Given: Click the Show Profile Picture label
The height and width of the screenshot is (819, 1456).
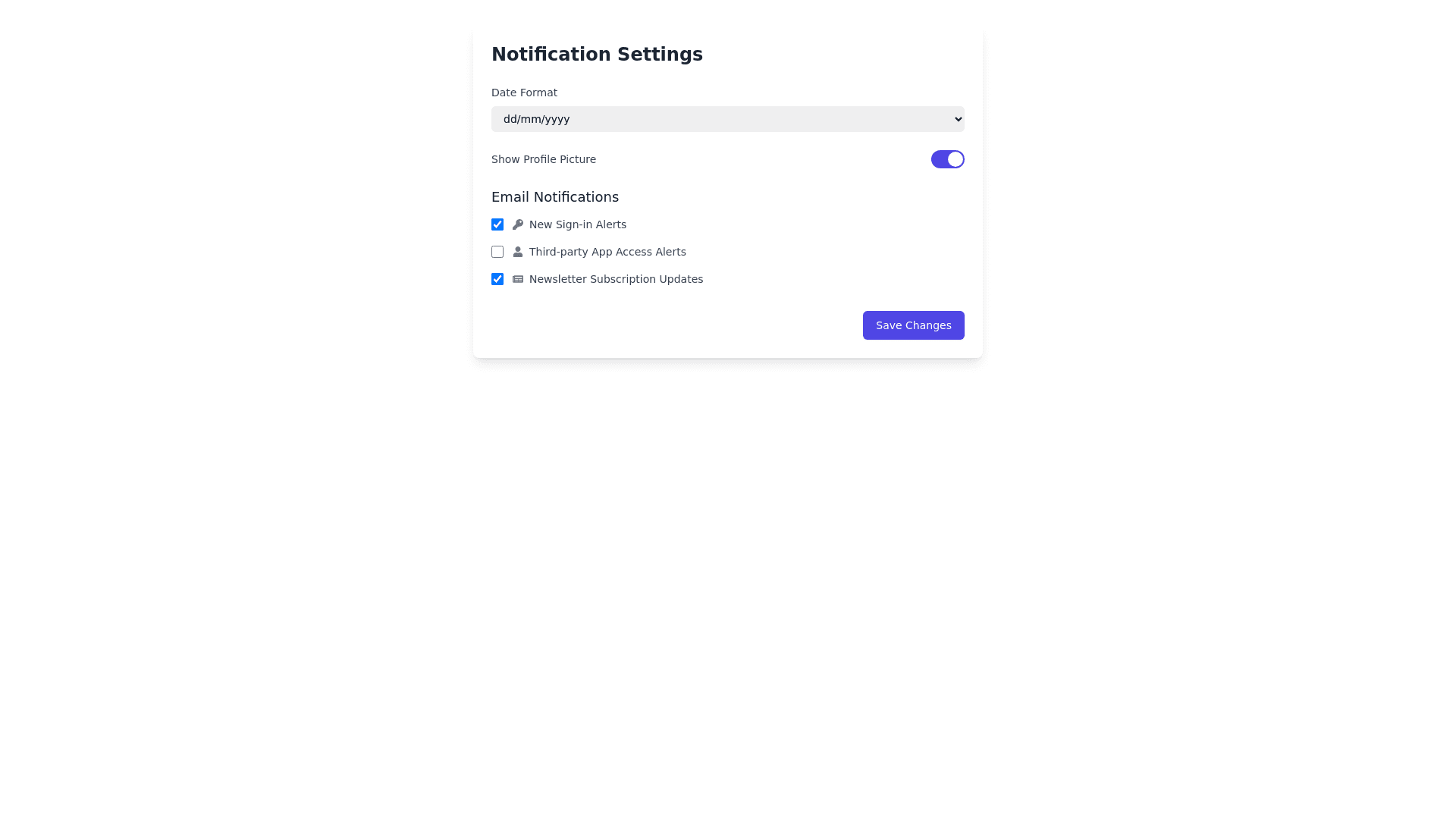Looking at the screenshot, I should 544,159.
